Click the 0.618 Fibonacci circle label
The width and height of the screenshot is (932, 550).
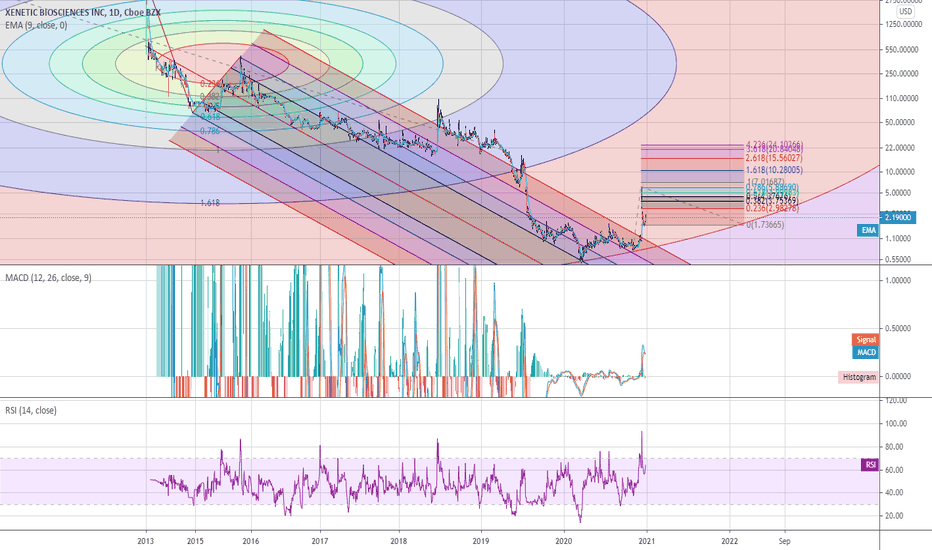tap(210, 117)
